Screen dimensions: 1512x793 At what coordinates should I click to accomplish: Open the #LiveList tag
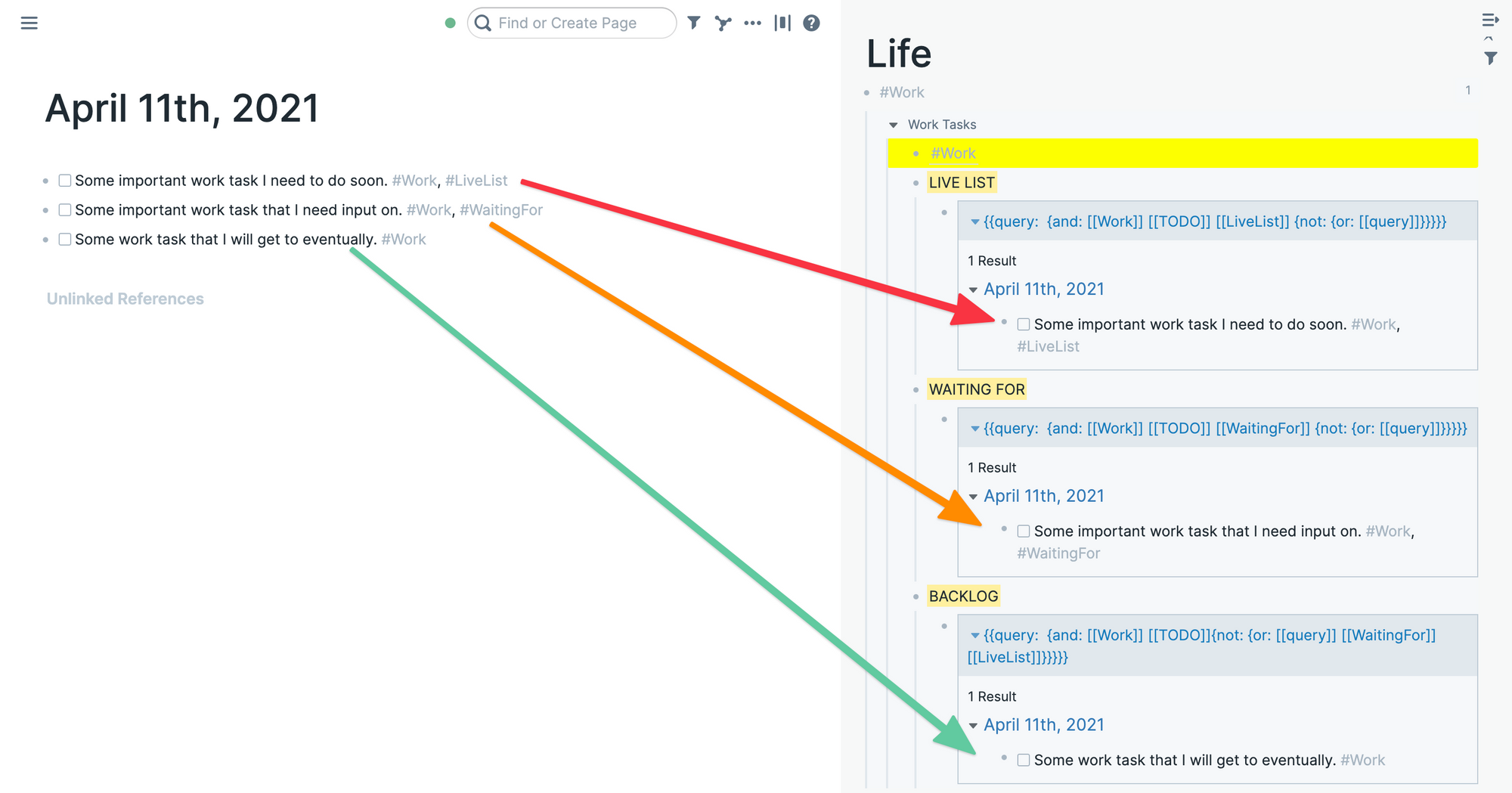[x=476, y=180]
